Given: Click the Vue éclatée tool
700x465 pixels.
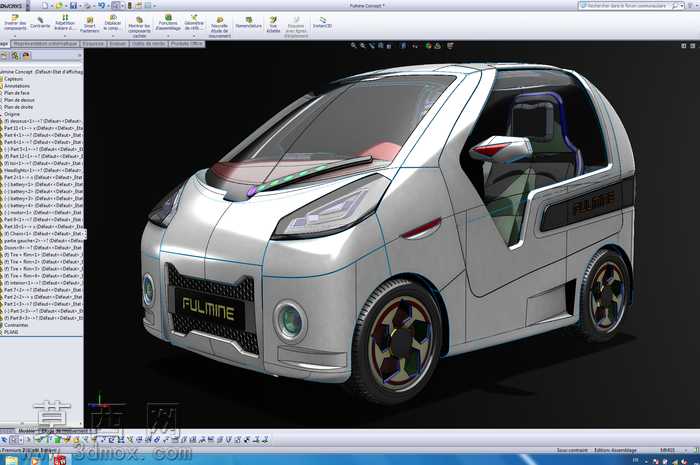Looking at the screenshot, I should pos(273,25).
